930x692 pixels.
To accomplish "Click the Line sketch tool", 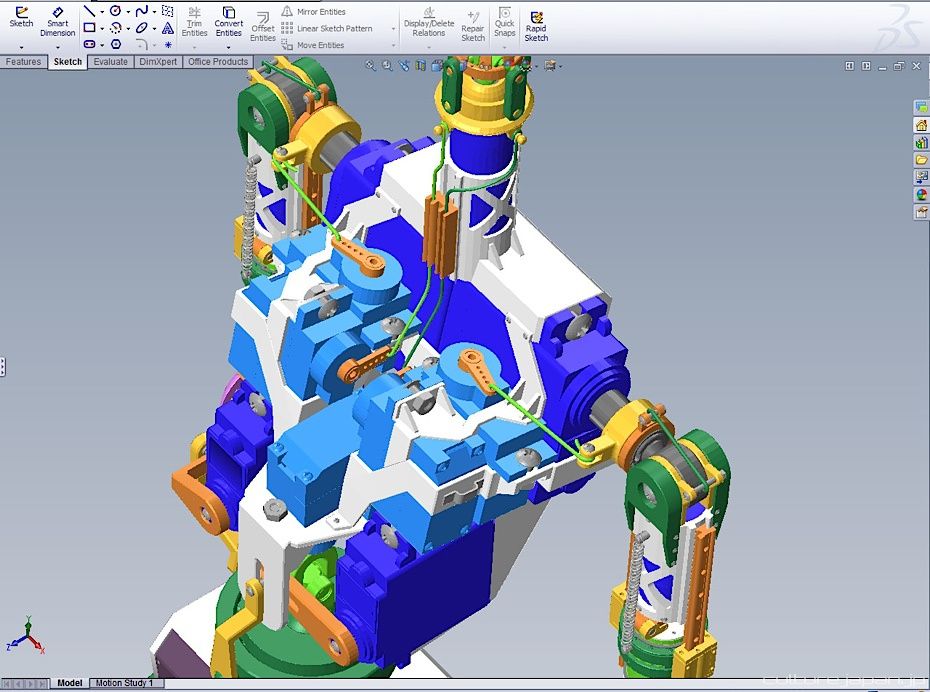I will [89, 11].
